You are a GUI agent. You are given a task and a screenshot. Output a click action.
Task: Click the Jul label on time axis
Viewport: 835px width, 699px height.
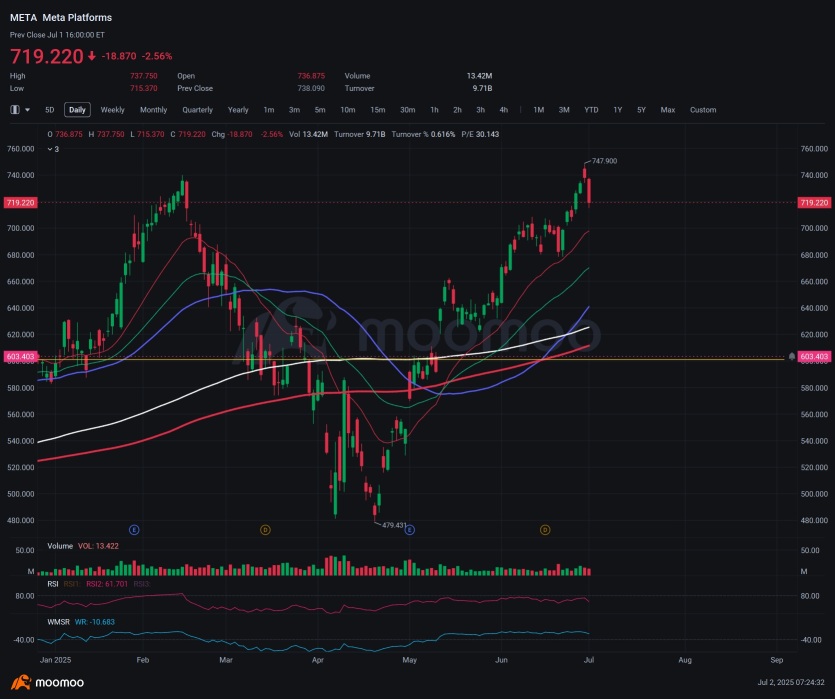point(589,660)
